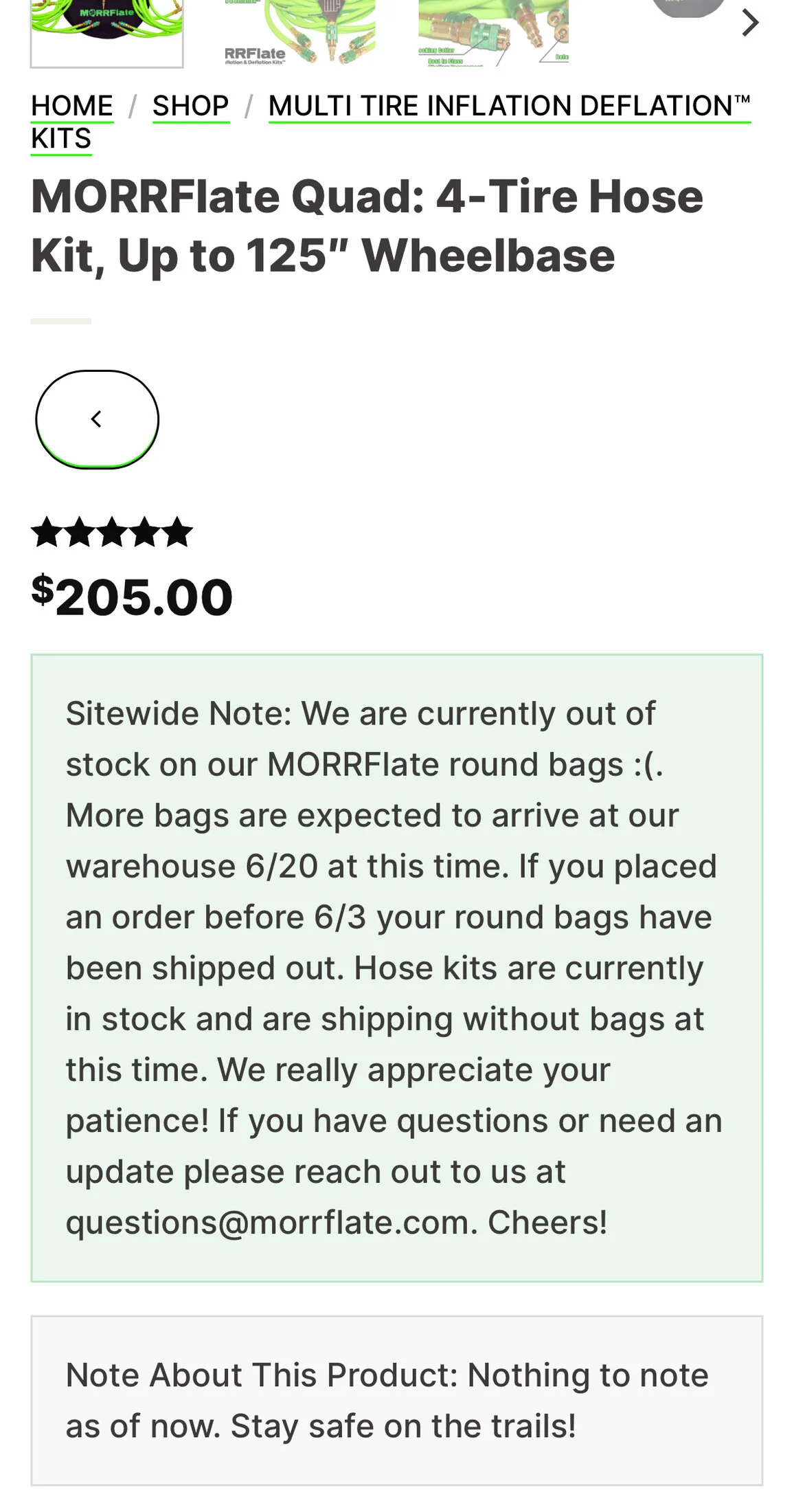
Task: Open the SHOP breadcrumb link
Action: (x=190, y=107)
